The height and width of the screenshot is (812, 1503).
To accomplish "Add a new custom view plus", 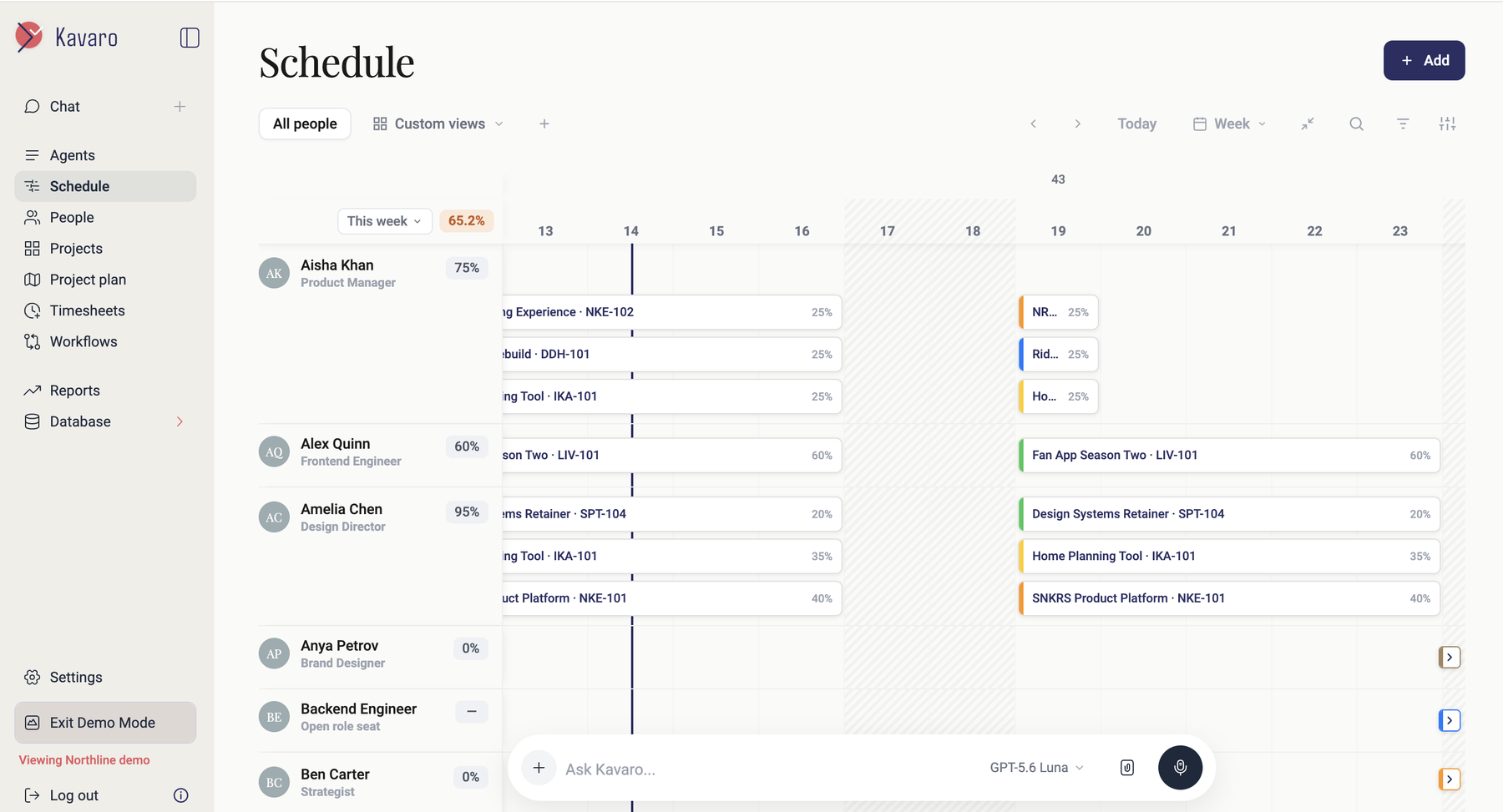I will [544, 124].
